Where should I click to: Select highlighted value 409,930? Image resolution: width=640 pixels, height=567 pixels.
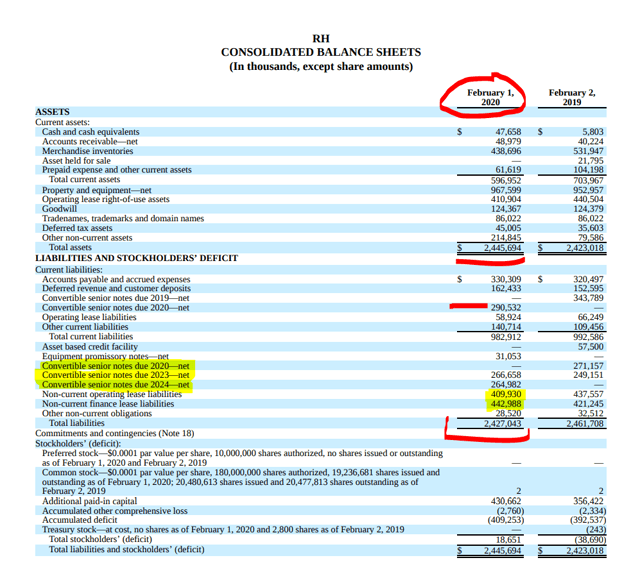506,394
